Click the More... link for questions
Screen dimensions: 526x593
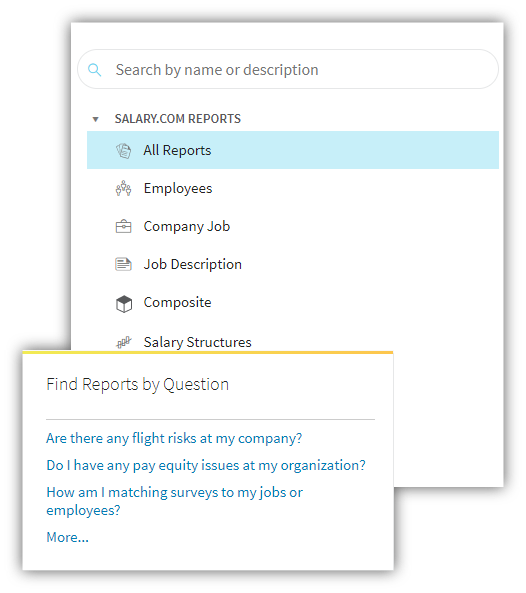pyautogui.click(x=67, y=537)
